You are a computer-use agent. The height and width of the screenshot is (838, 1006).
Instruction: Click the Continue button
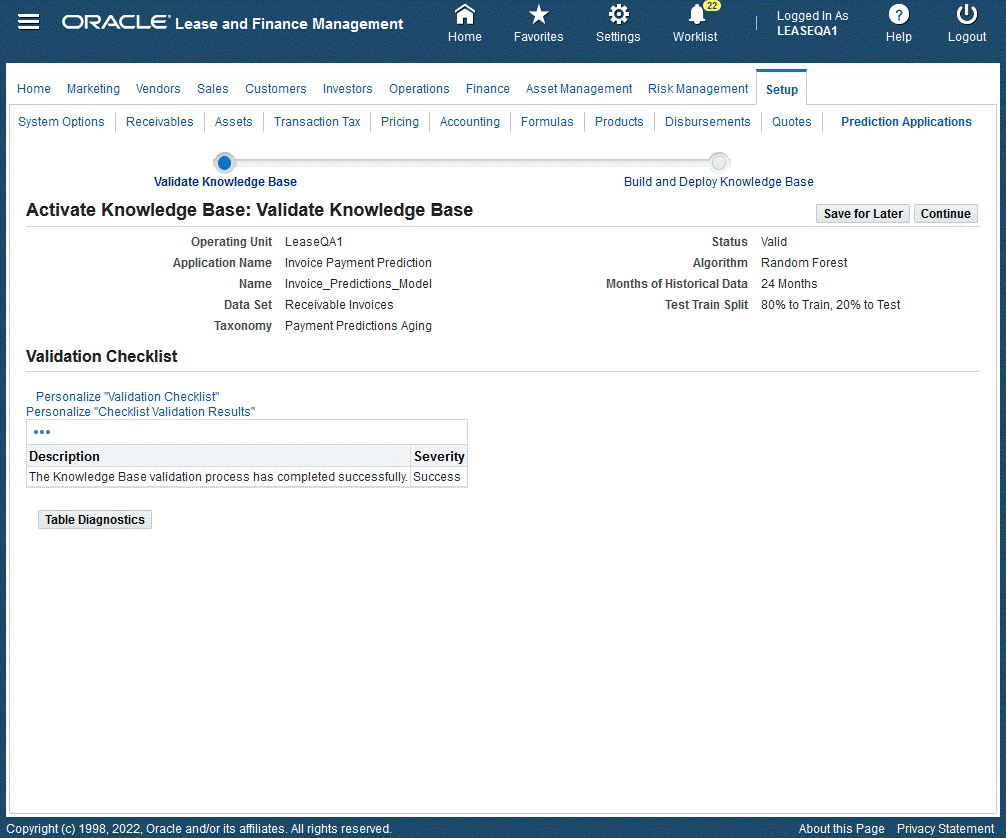coord(945,214)
